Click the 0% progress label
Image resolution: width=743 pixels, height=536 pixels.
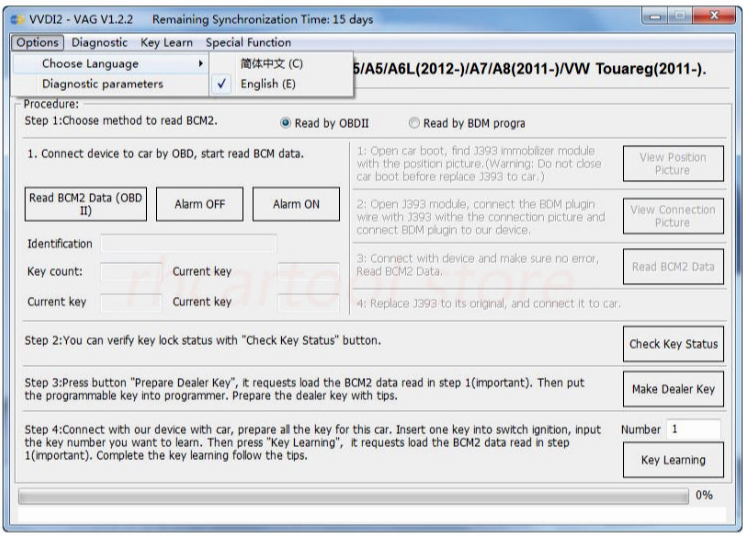[704, 495]
